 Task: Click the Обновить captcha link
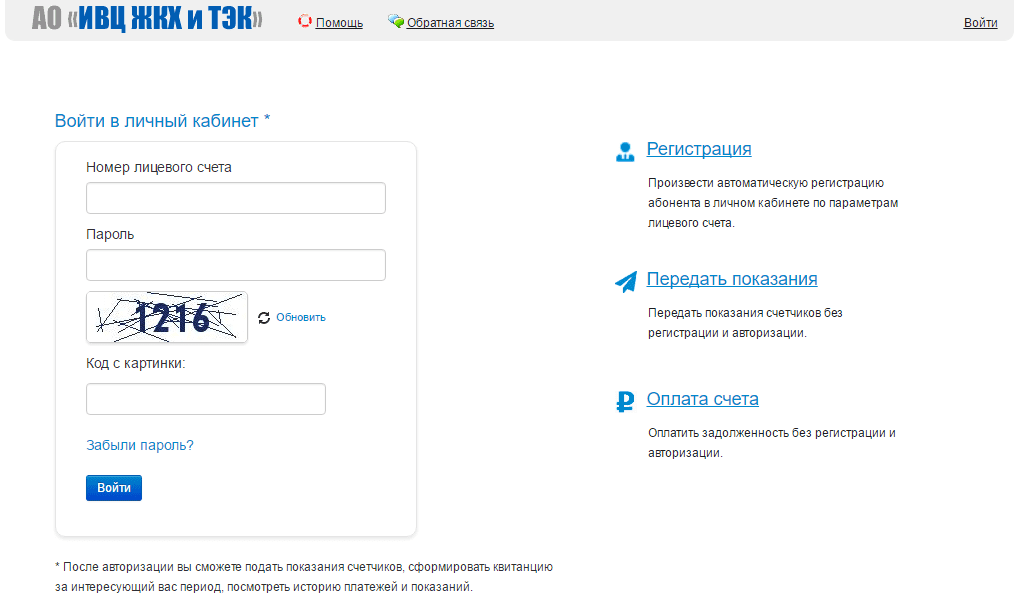point(301,318)
